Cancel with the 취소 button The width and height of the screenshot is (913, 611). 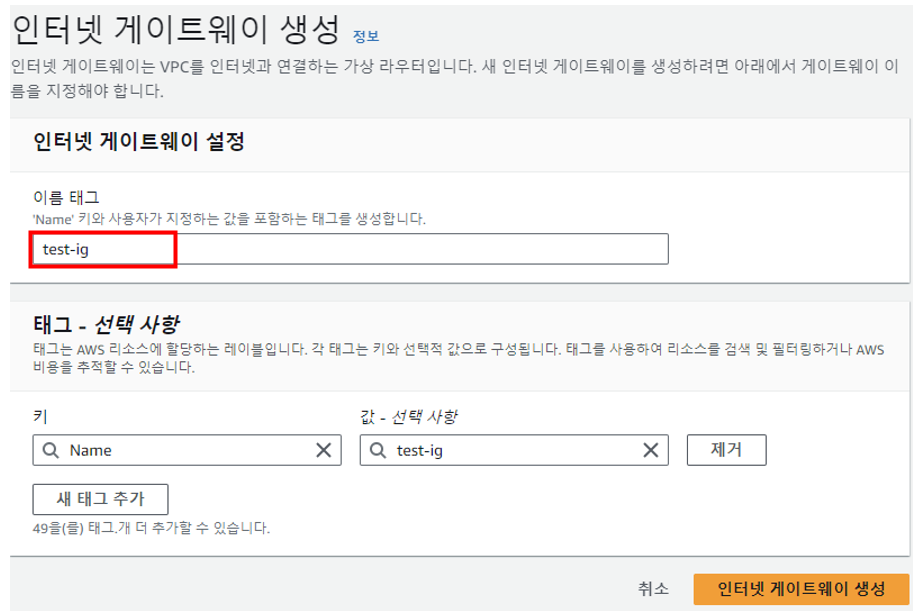[x=653, y=589]
